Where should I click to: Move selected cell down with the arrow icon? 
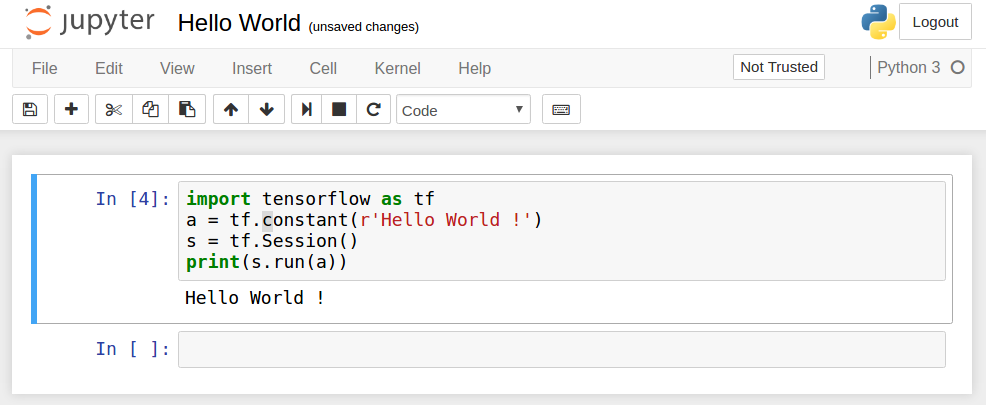(x=267, y=109)
